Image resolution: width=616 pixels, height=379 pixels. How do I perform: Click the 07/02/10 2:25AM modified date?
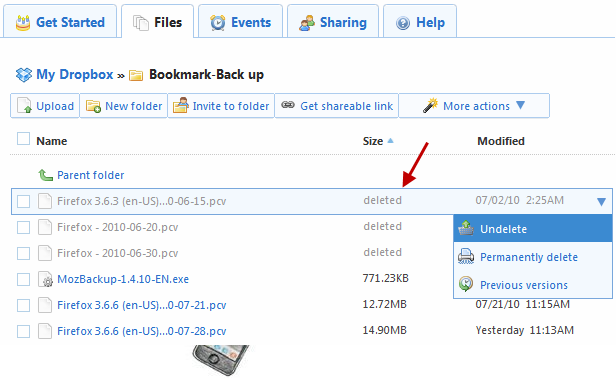pyautogui.click(x=520, y=200)
